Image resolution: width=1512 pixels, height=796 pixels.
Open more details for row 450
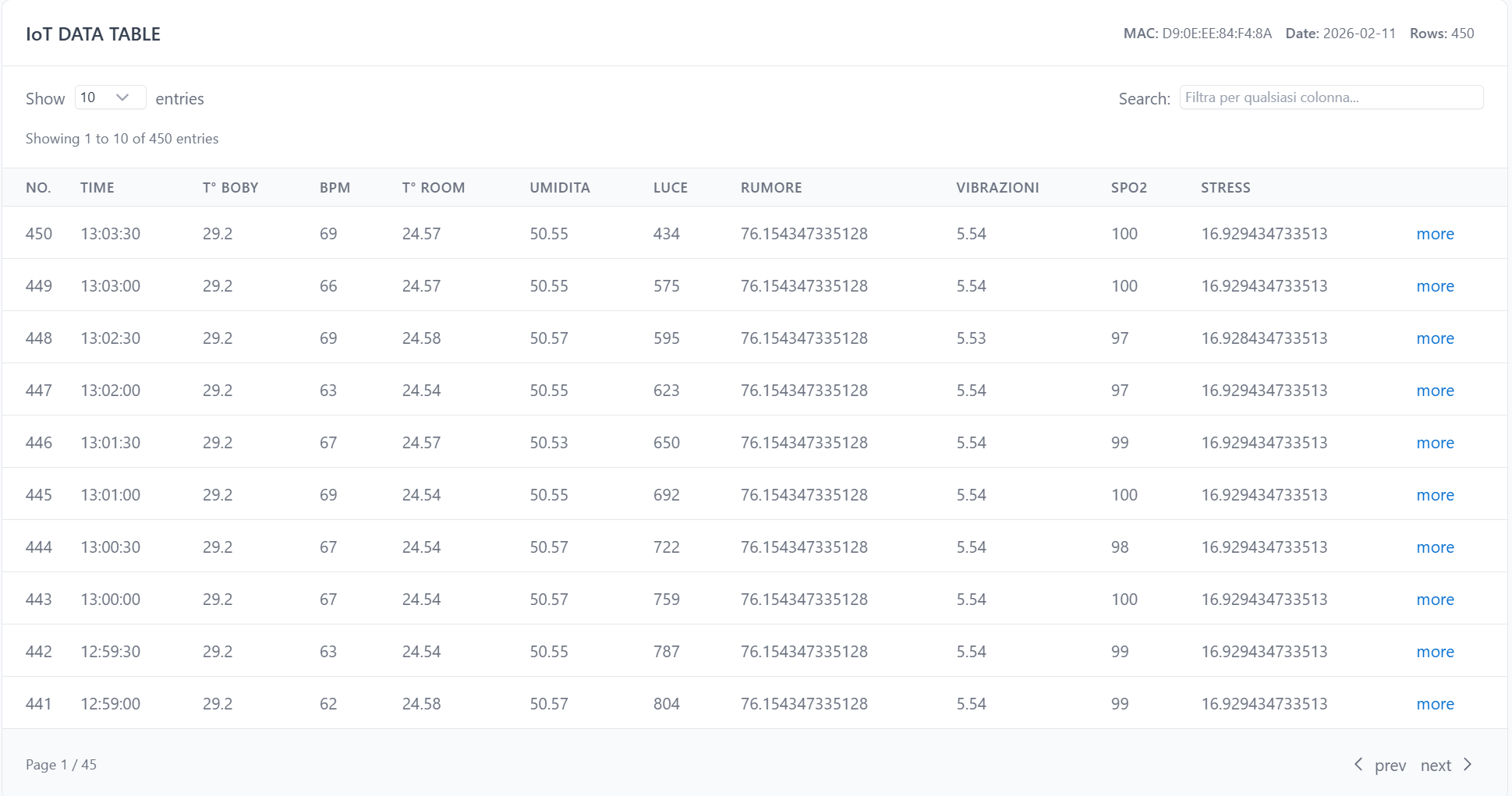click(x=1435, y=234)
